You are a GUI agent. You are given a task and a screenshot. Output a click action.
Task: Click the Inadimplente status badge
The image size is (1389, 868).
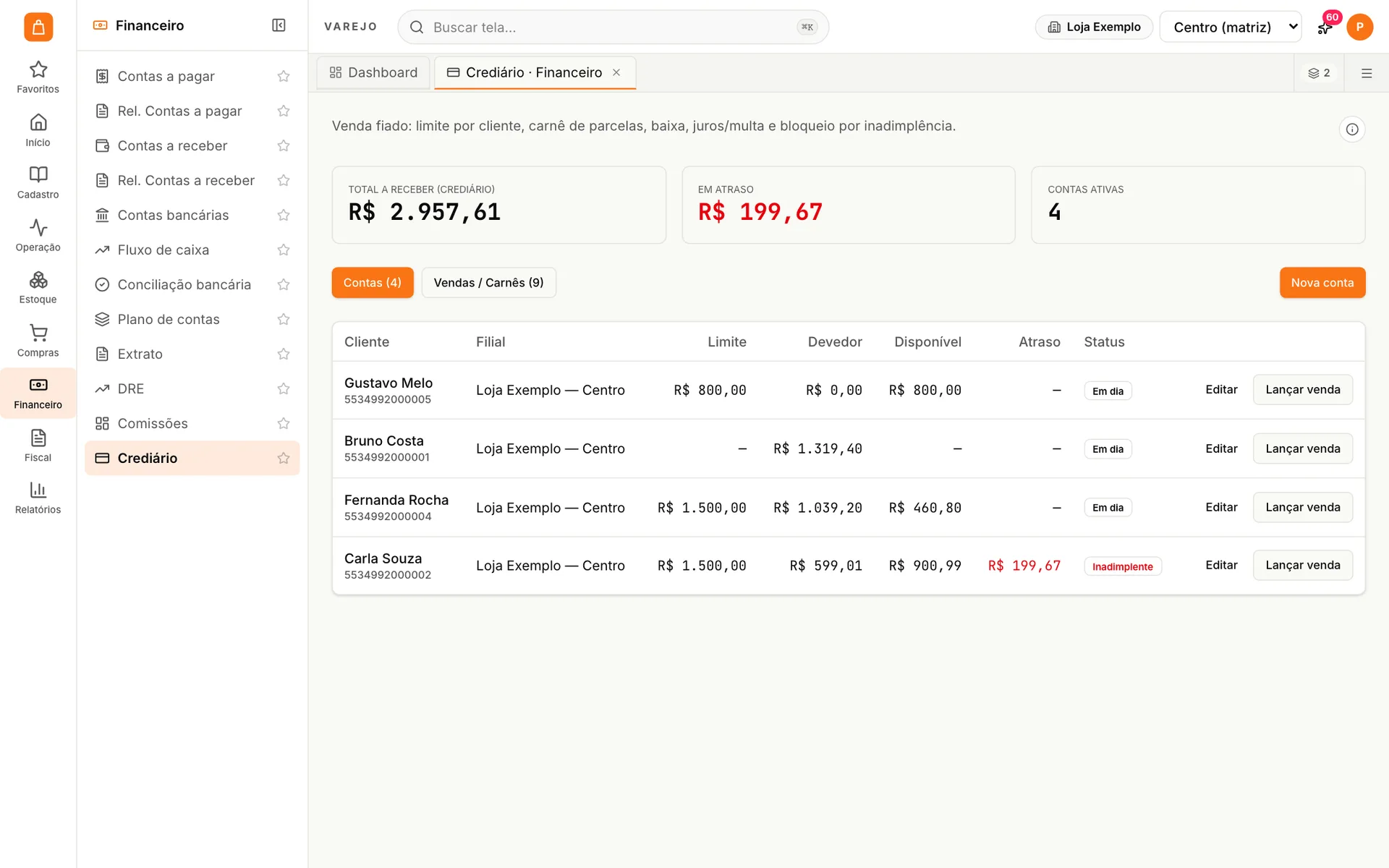pos(1123,566)
